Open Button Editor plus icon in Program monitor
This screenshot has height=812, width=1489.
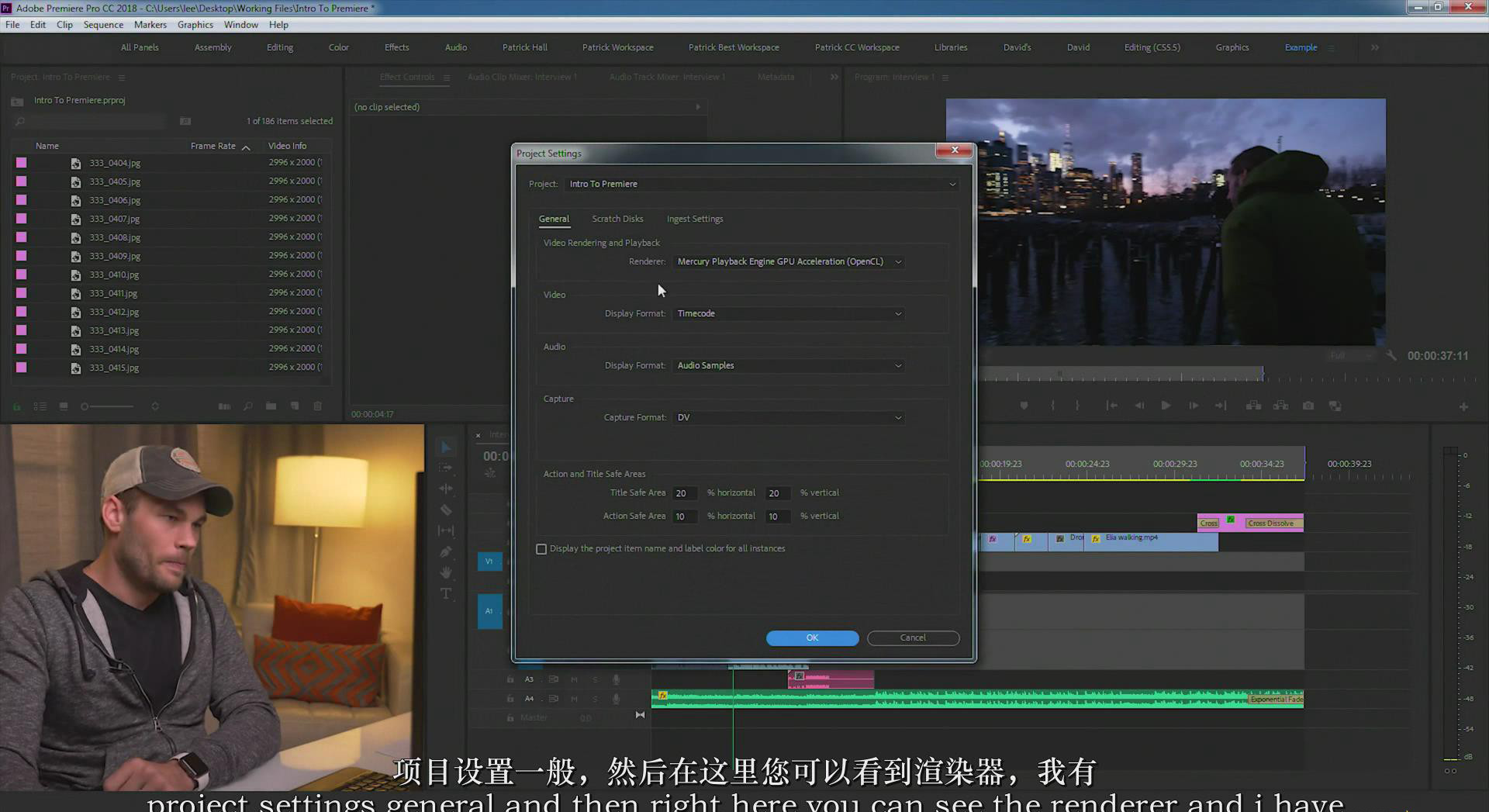coord(1463,406)
